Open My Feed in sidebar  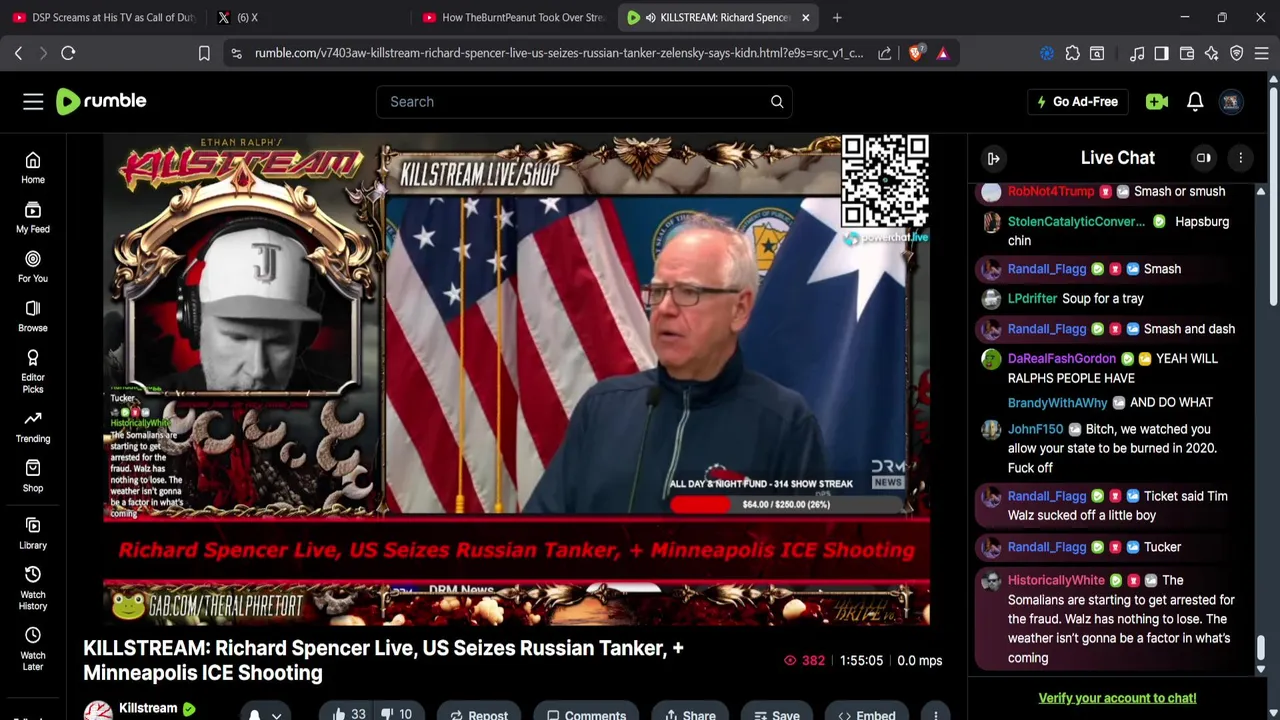coord(33,218)
